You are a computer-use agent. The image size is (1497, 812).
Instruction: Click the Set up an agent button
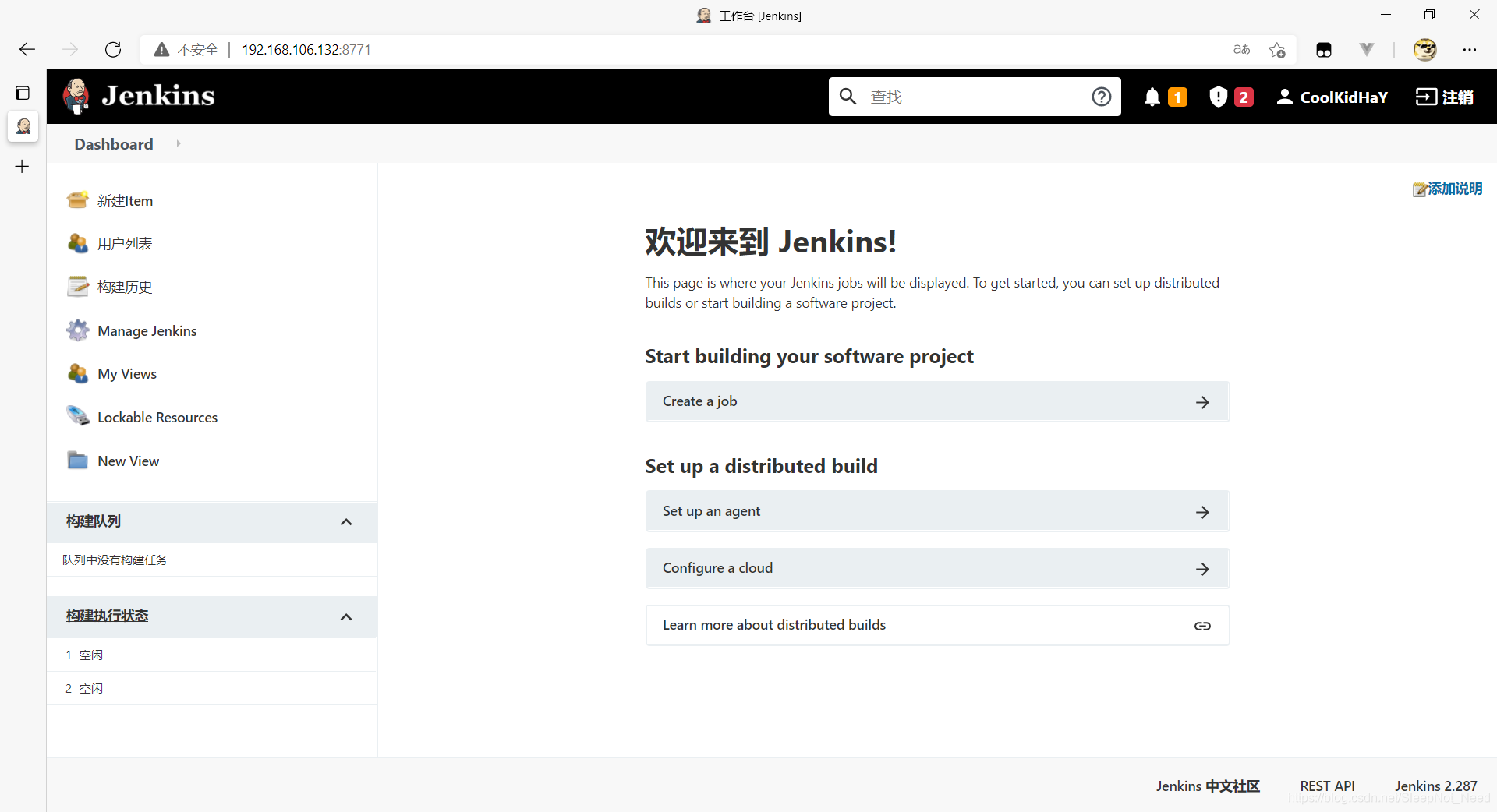937,511
